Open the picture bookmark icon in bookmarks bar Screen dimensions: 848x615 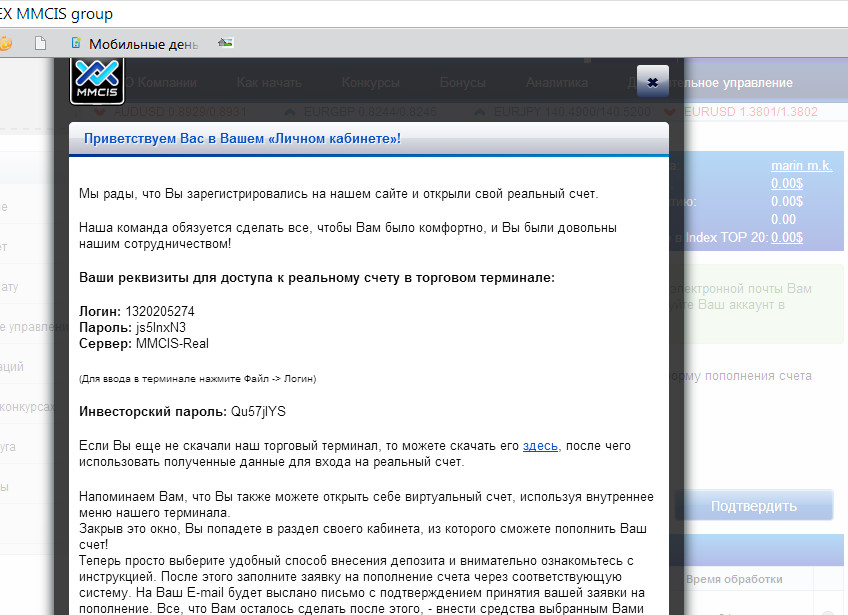pyautogui.click(x=226, y=43)
